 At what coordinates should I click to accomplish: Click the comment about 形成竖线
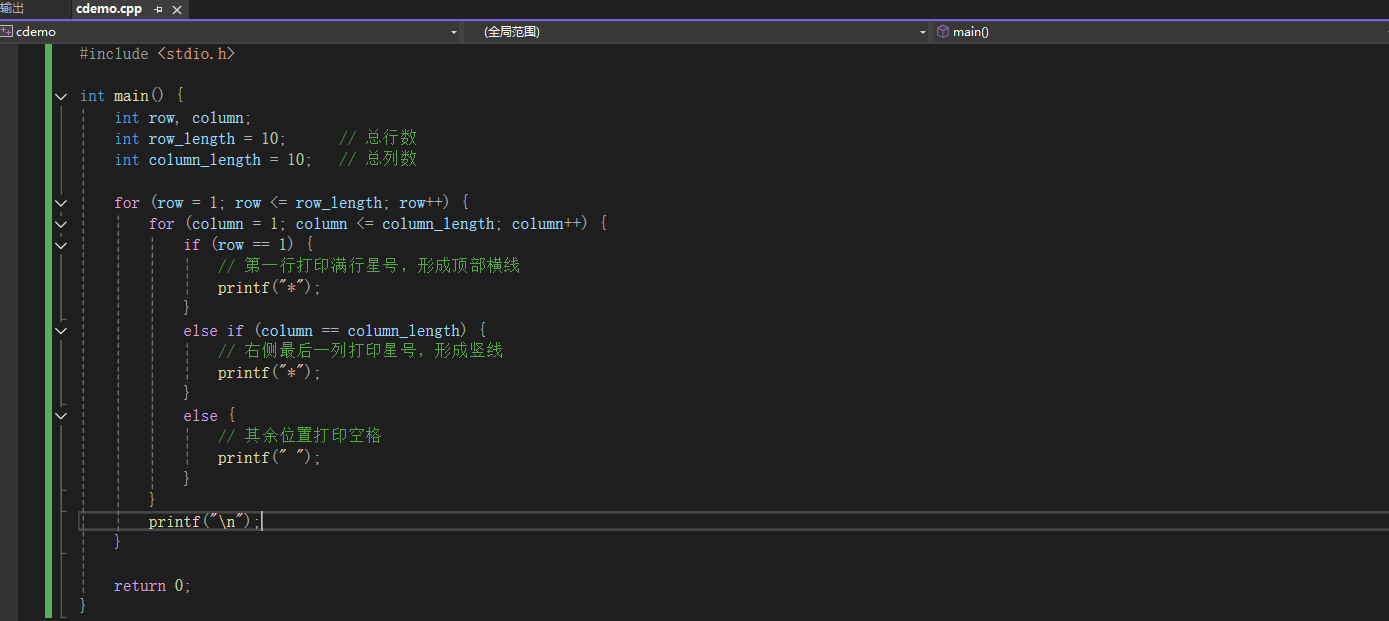pyautogui.click(x=360, y=351)
